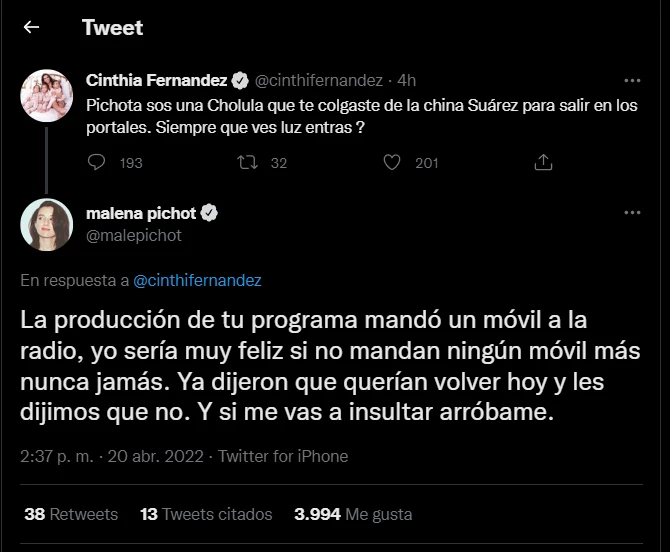Open the malena pichot display name link

(x=144, y=214)
